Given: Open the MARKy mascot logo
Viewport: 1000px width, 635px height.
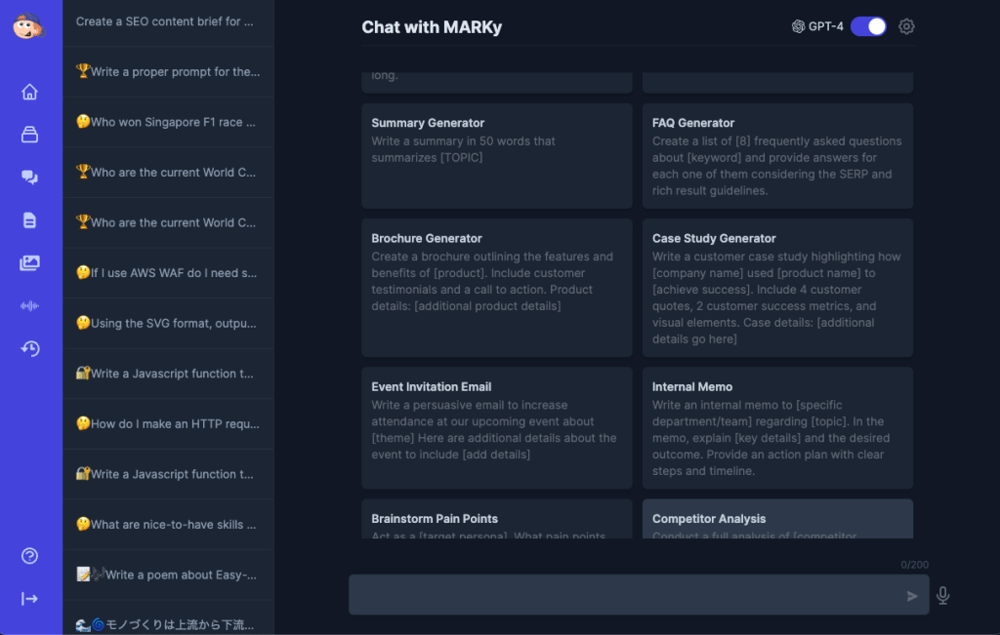Looking at the screenshot, I should pyautogui.click(x=29, y=26).
